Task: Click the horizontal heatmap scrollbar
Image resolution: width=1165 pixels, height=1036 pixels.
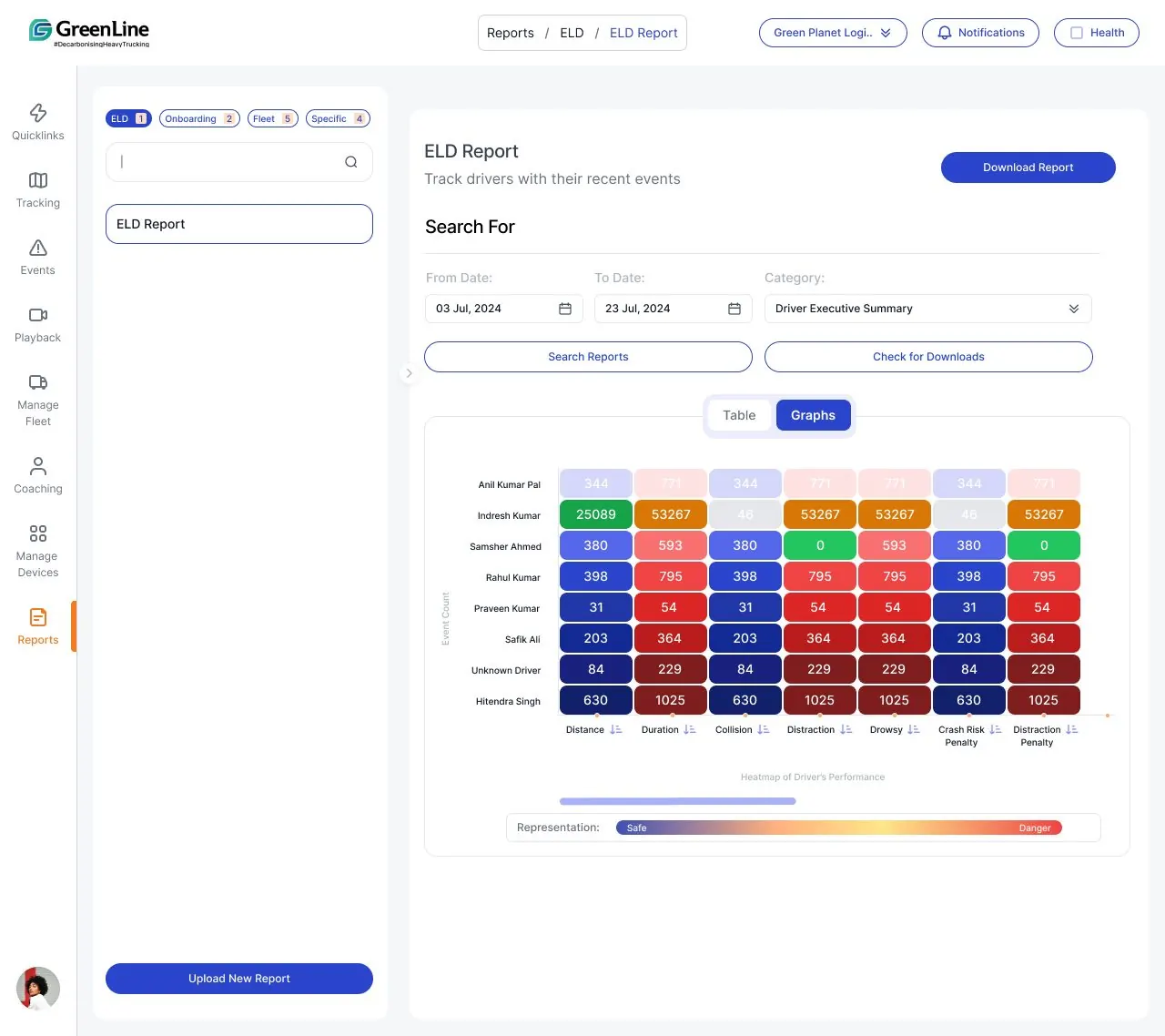Action: (x=677, y=801)
